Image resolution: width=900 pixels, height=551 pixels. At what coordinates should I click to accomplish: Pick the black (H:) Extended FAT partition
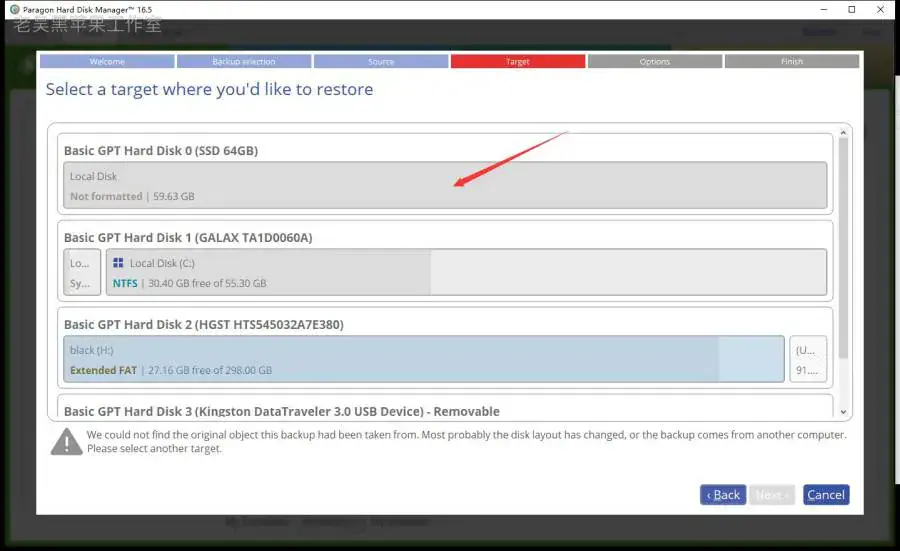424,359
